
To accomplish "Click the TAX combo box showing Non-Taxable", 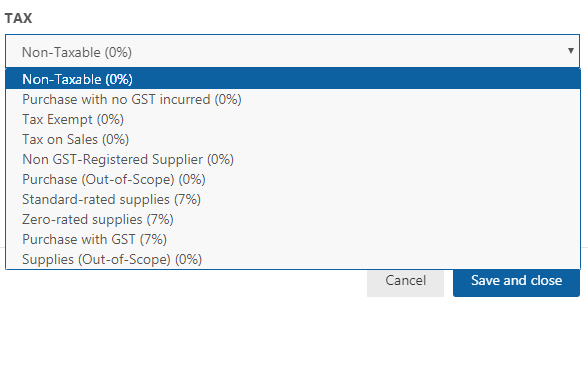I will (x=292, y=51).
